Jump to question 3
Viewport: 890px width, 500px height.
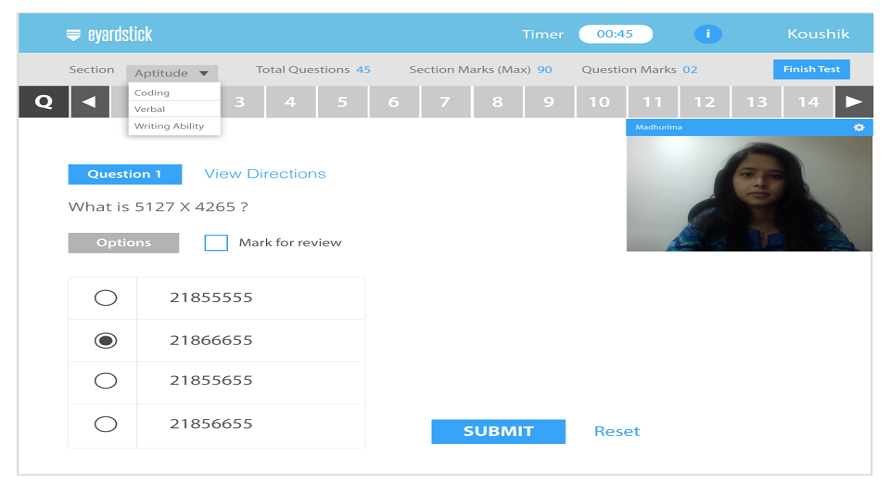coord(241,102)
